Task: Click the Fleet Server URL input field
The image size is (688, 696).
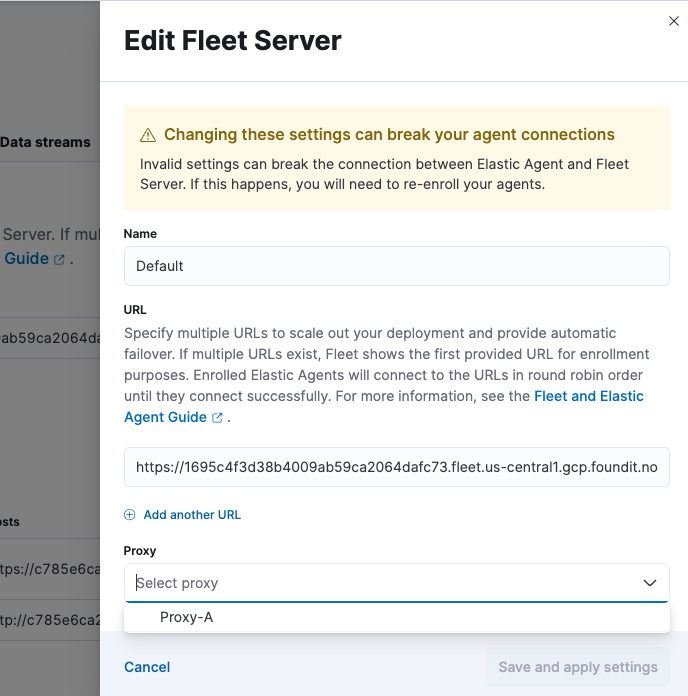Action: tap(396, 467)
